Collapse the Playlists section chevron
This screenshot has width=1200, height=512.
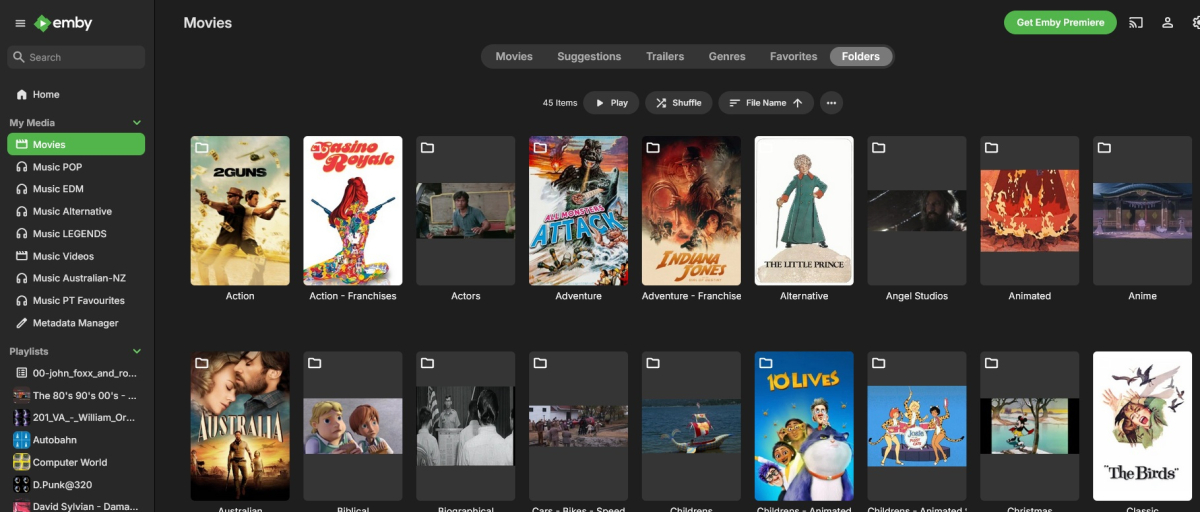point(137,351)
